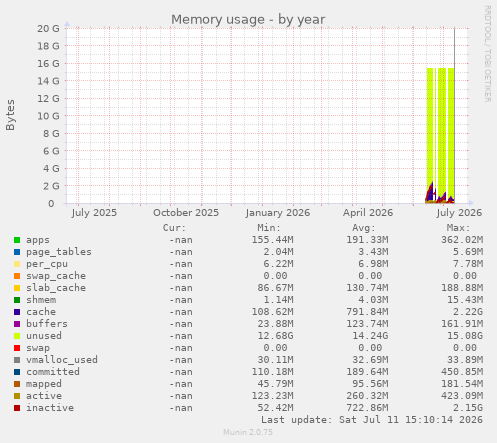This screenshot has width=497, height=443.
Task: Click the 'mapped' legend label
Action: (44, 384)
